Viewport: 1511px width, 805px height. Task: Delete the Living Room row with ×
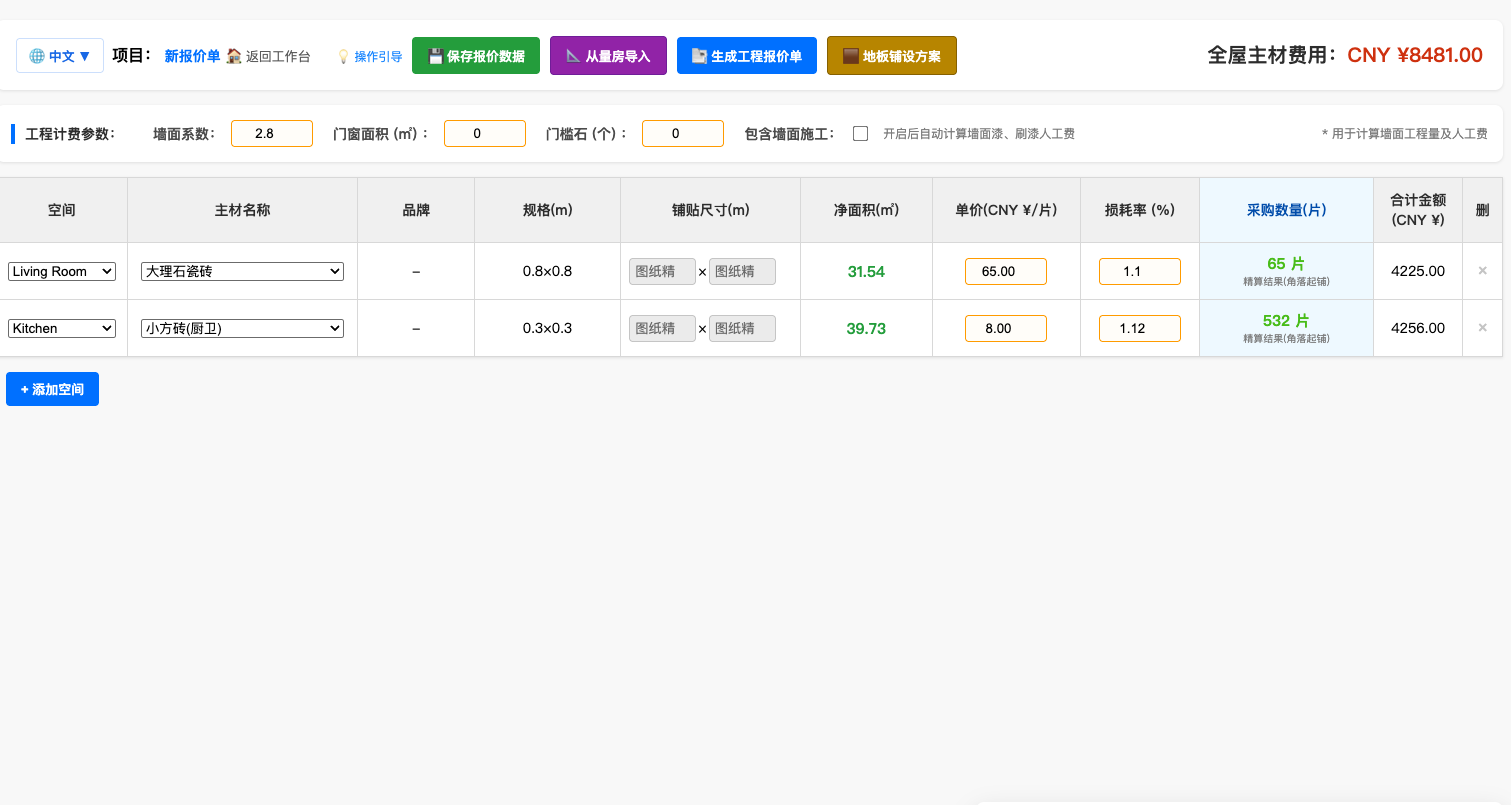(x=1482, y=271)
